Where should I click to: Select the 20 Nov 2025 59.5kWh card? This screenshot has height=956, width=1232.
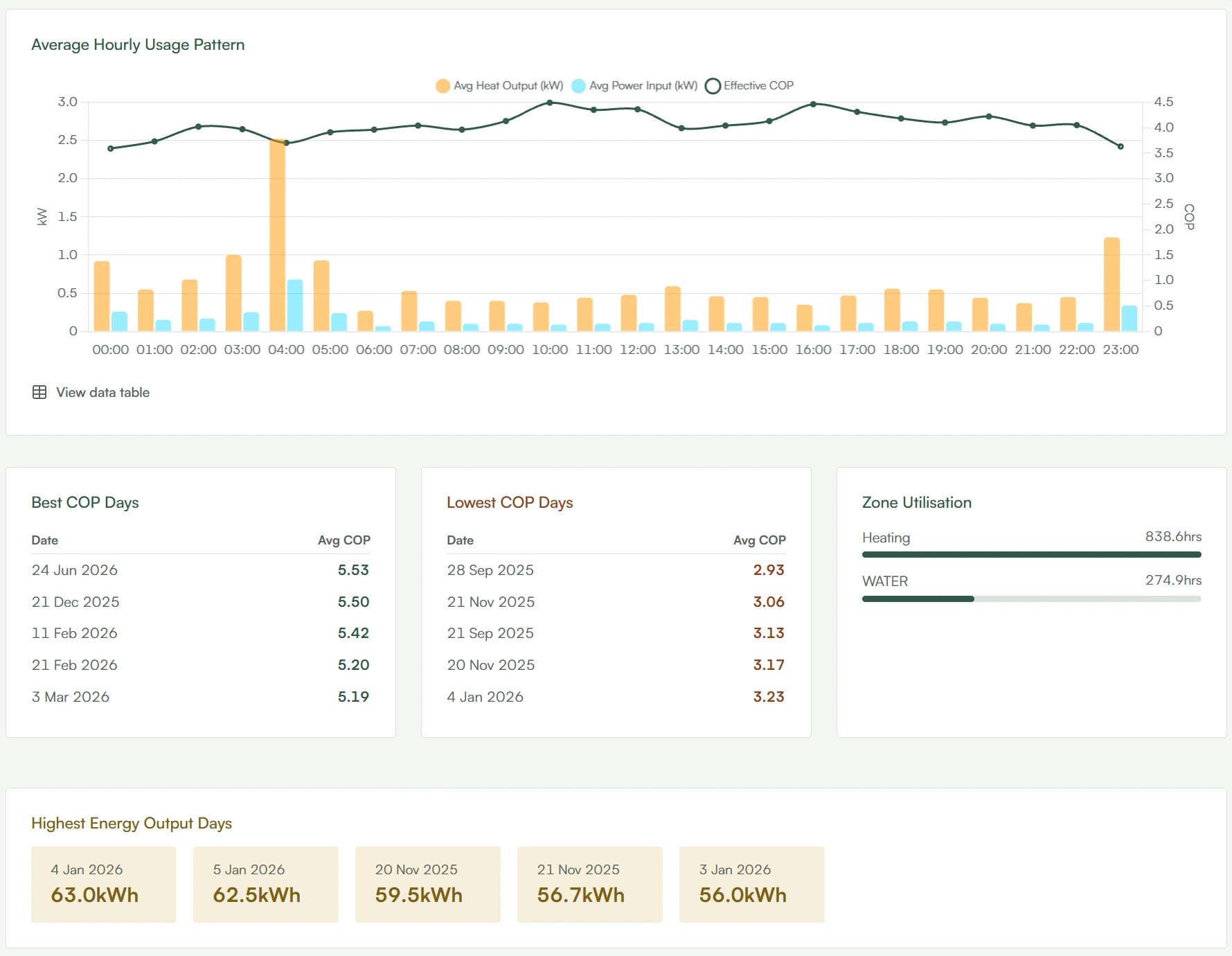pyautogui.click(x=428, y=885)
